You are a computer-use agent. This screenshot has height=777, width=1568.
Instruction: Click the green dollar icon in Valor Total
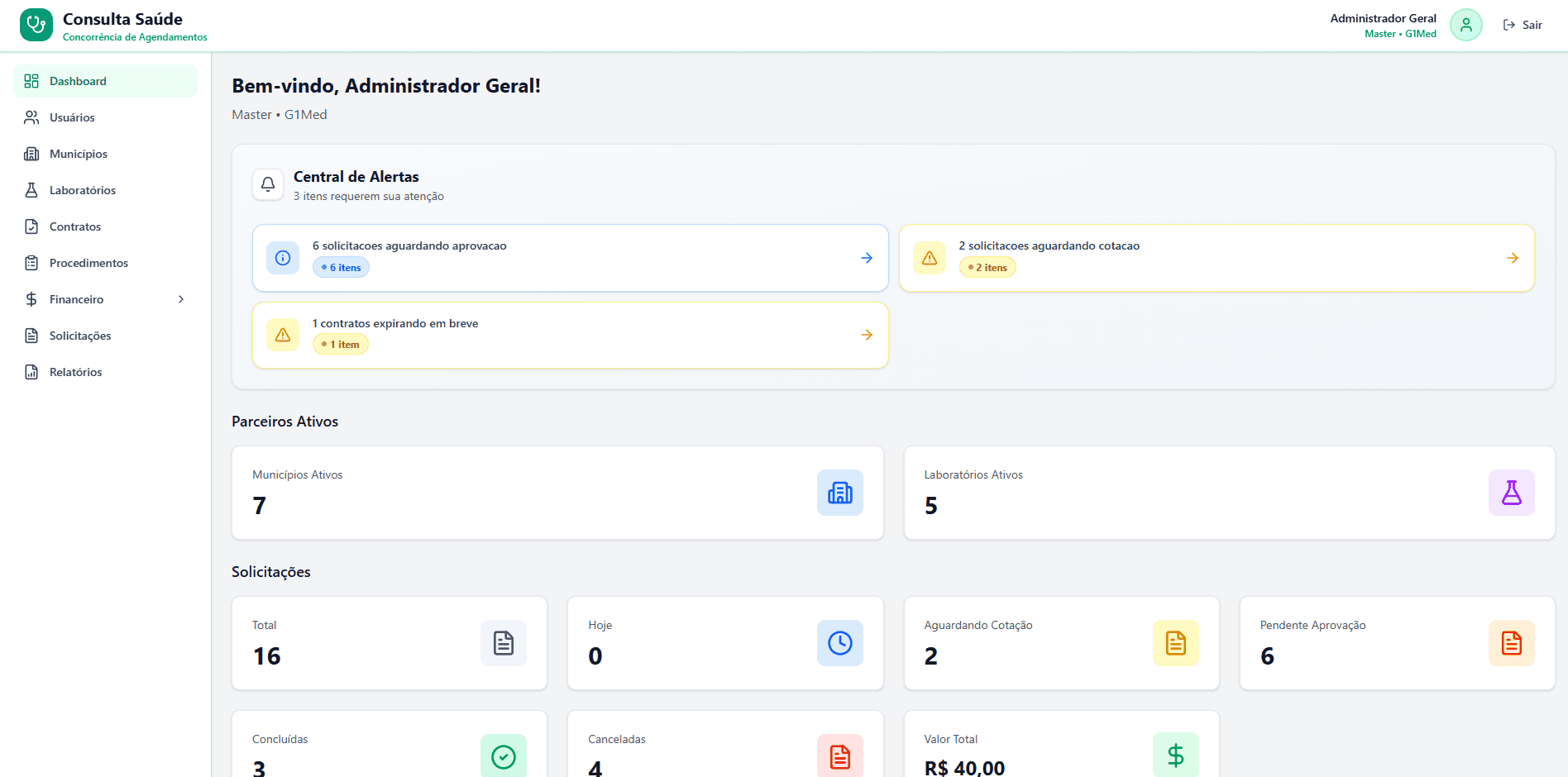(x=1175, y=755)
